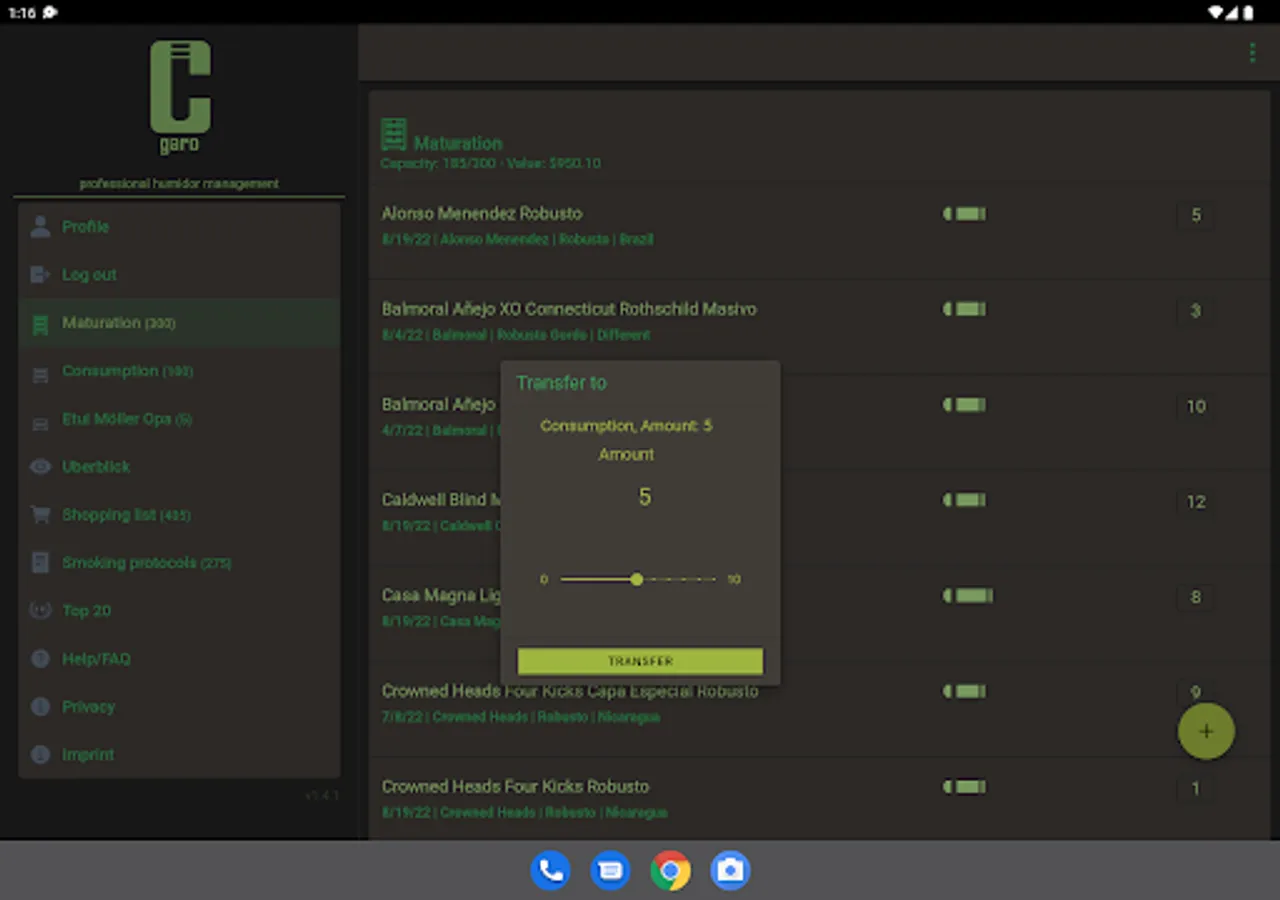The image size is (1280, 900).
Task: Open Messages app from the dock
Action: 610,870
